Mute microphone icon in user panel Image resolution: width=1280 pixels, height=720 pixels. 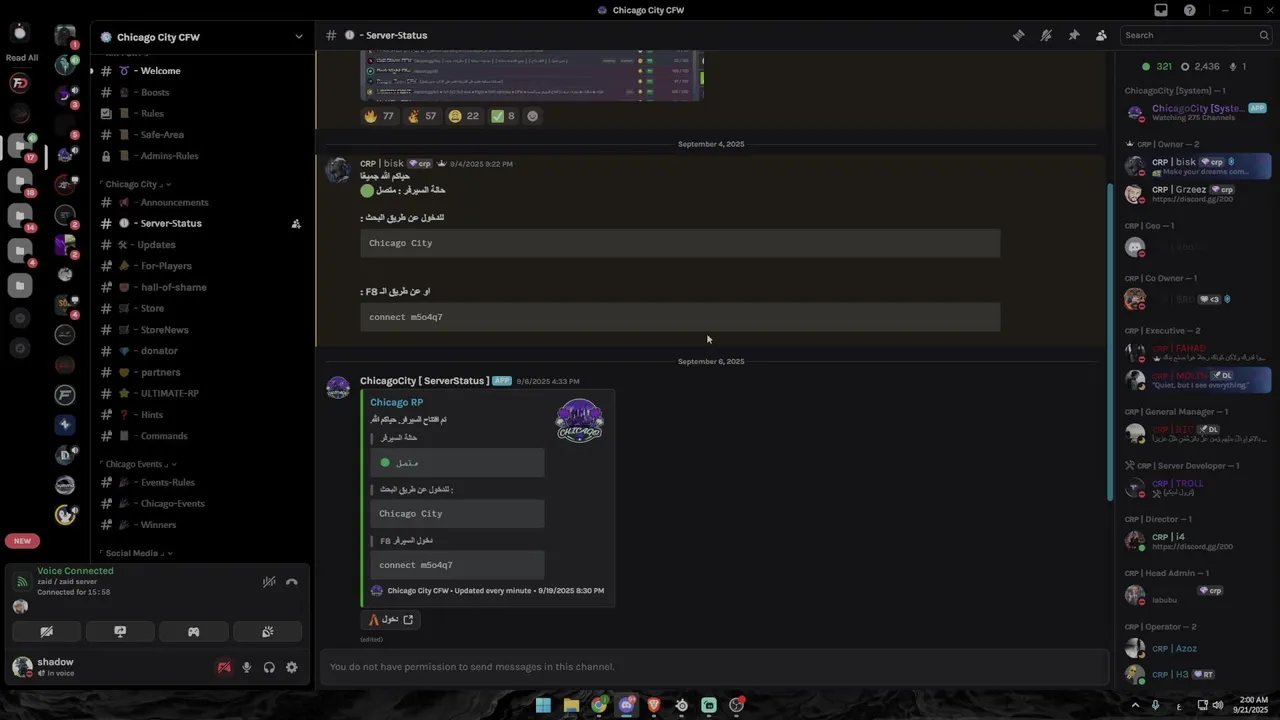247,668
